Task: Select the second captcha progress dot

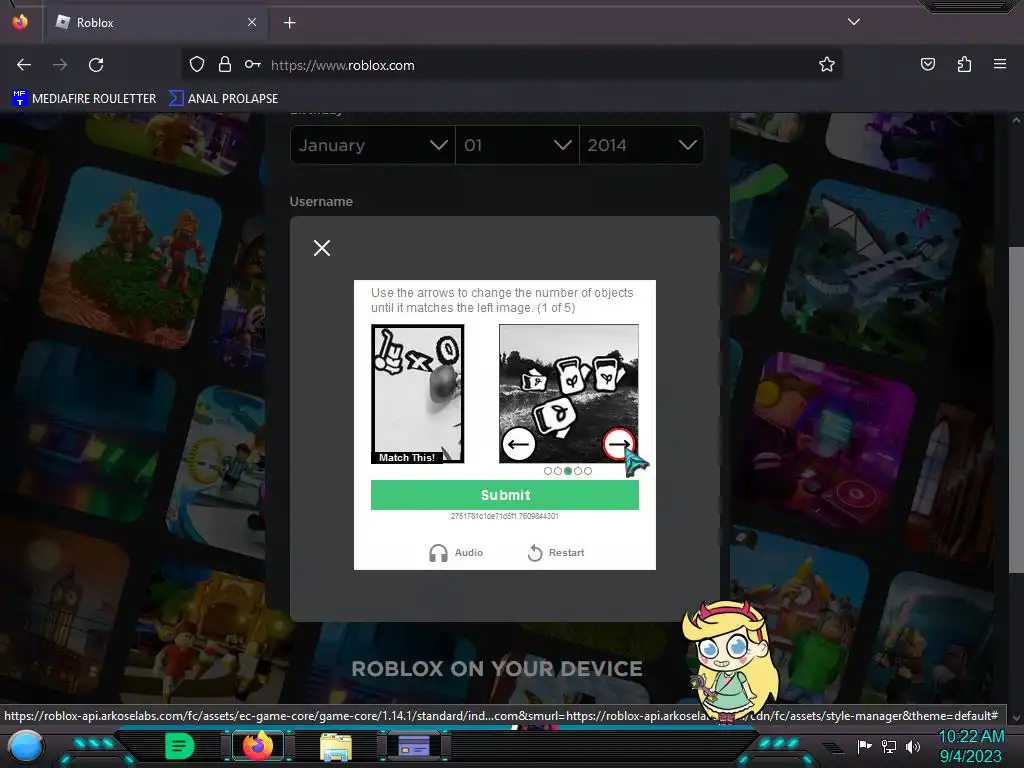Action: tap(558, 471)
